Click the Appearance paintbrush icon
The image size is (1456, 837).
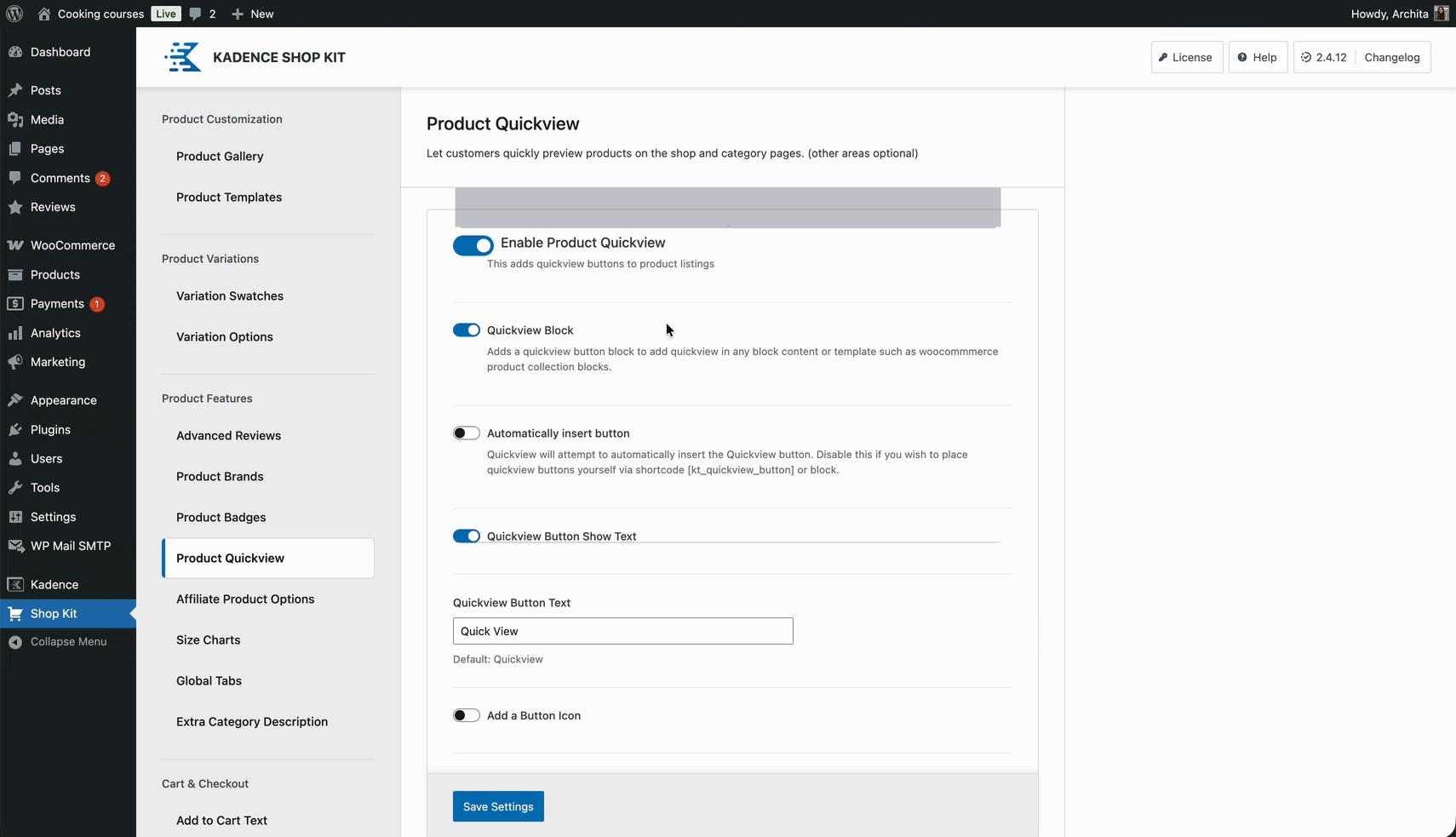pos(15,400)
